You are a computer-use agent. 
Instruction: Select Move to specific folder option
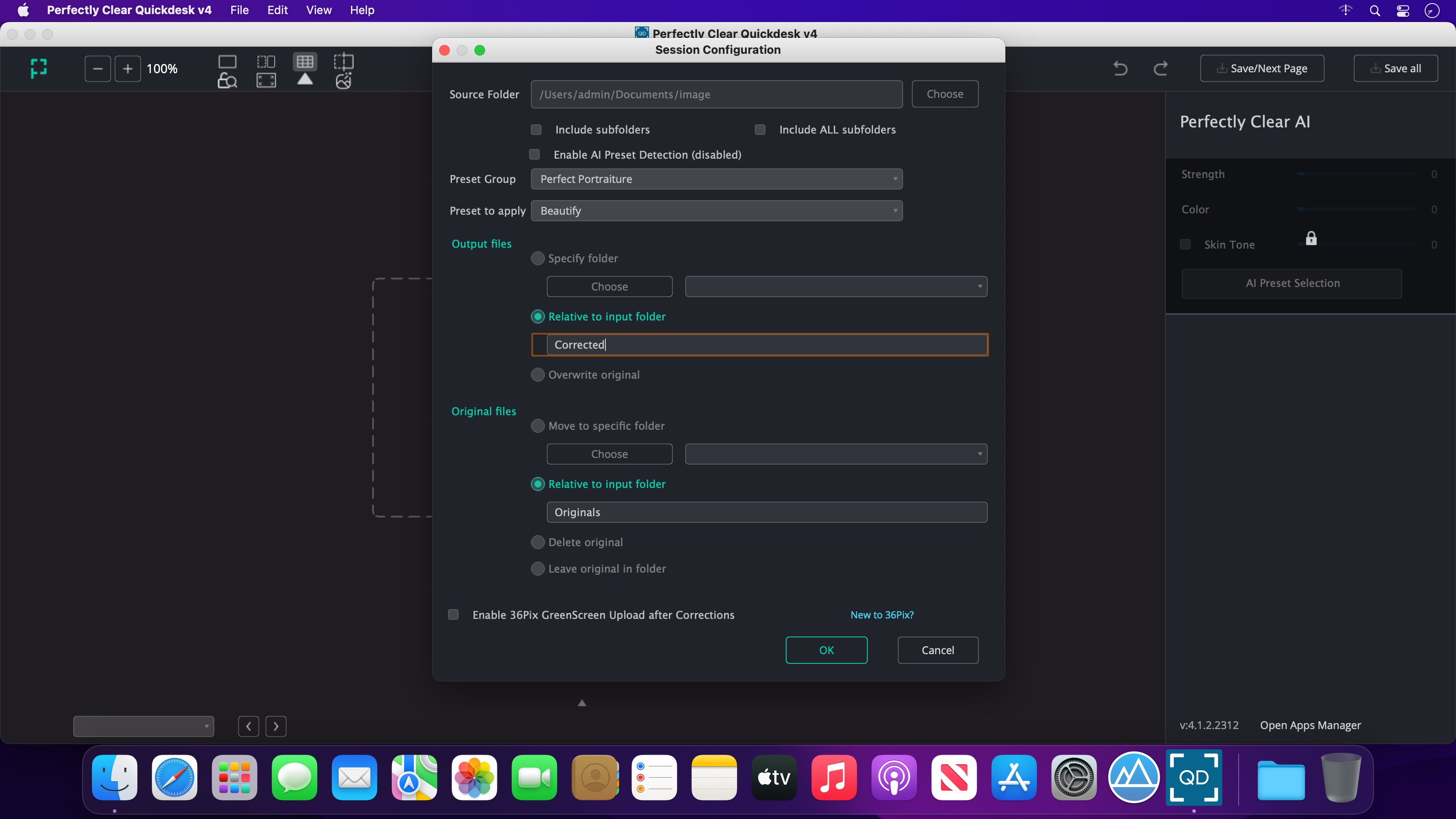coord(538,426)
